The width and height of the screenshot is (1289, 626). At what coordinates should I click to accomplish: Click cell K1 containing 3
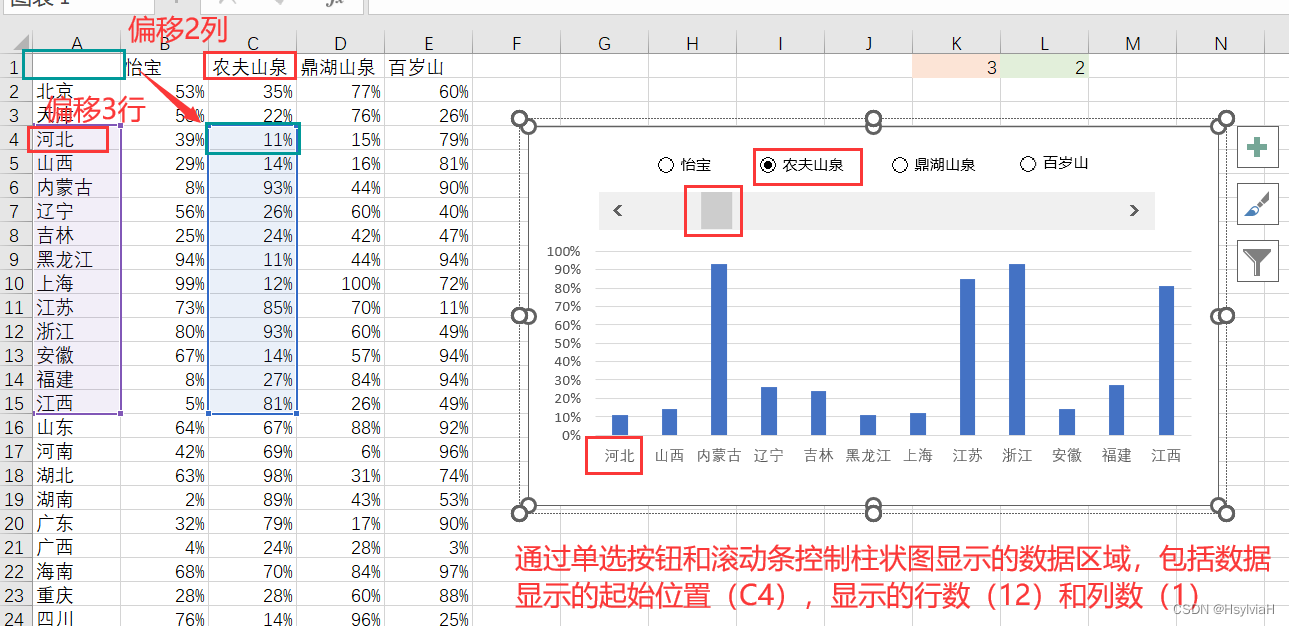pos(957,67)
